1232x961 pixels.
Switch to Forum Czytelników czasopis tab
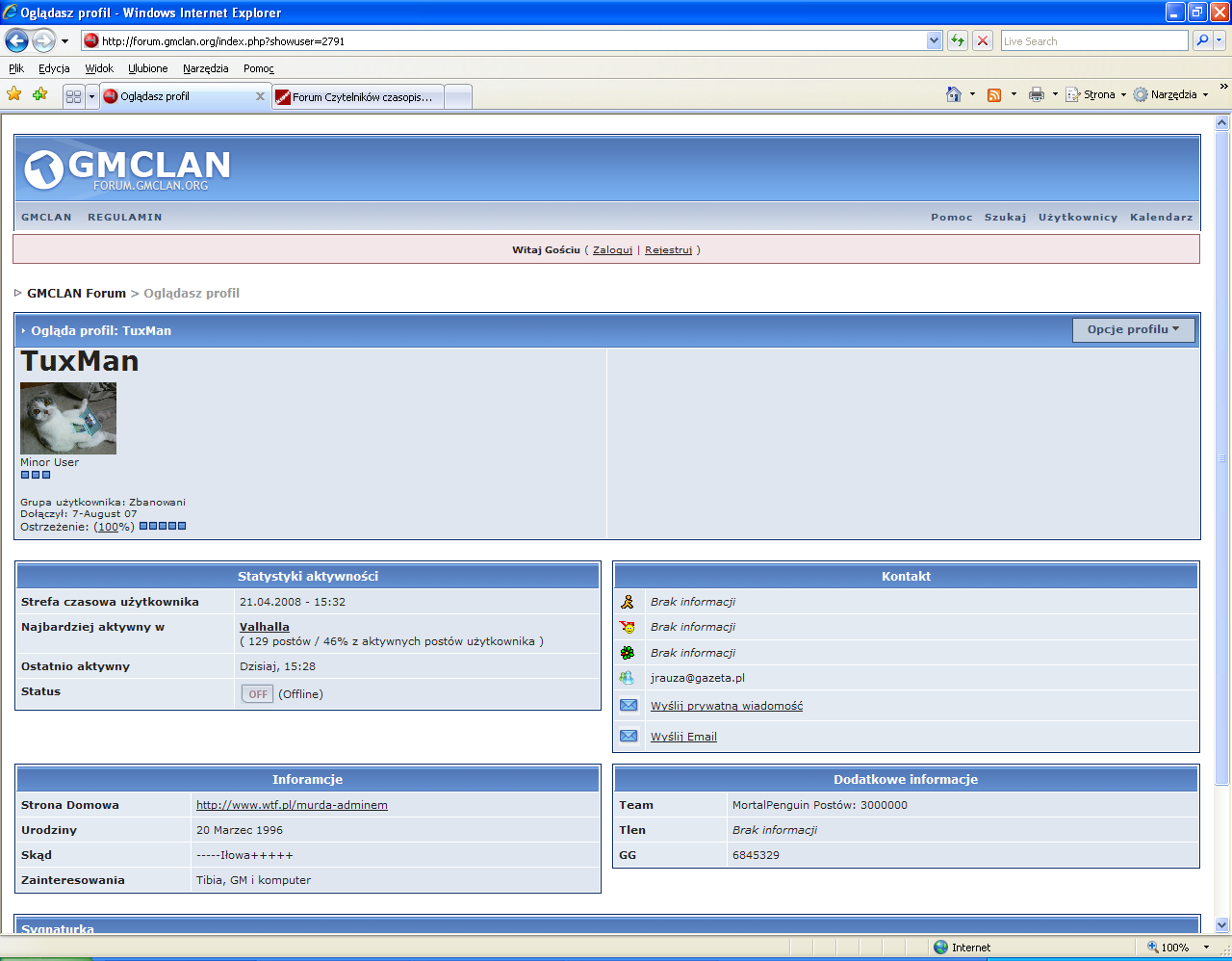[x=358, y=96]
